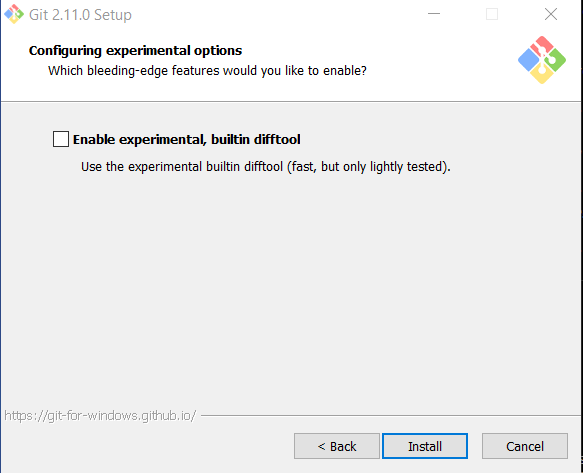Click the 'Git 2.11.0 Setup' title text
583x473 pixels.
pyautogui.click(x=80, y=15)
